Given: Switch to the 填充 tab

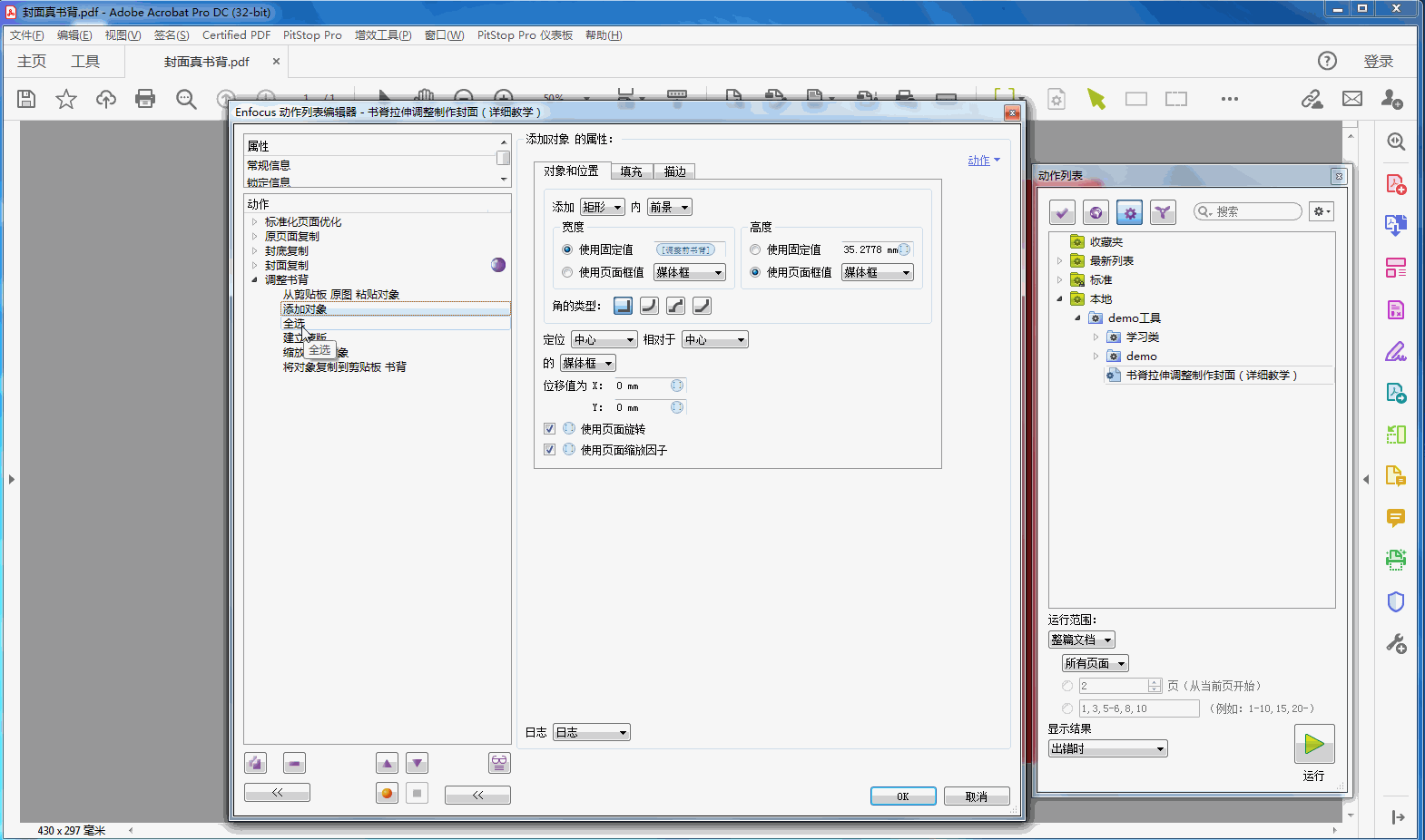Looking at the screenshot, I should [x=632, y=171].
